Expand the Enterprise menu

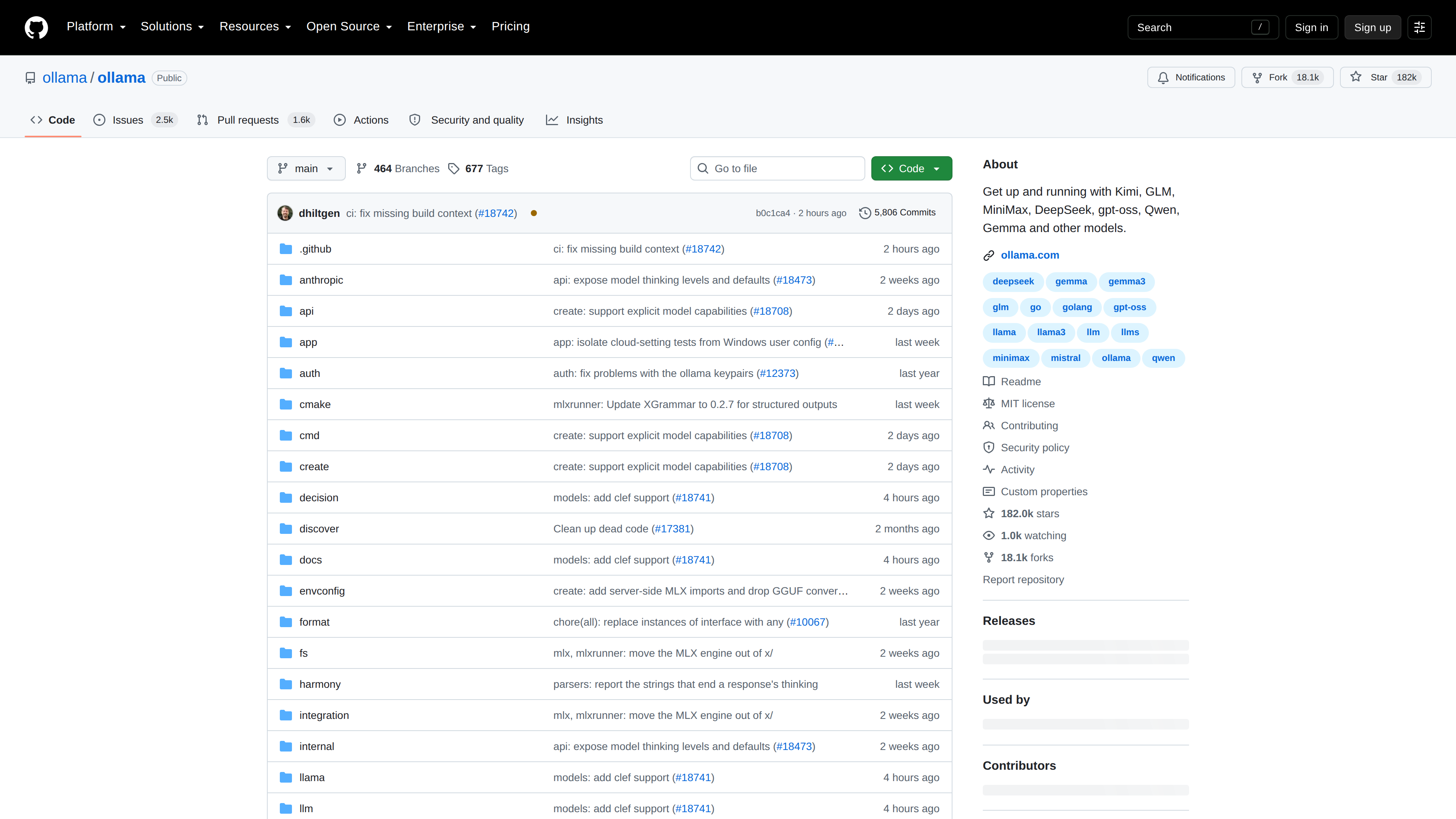[441, 27]
